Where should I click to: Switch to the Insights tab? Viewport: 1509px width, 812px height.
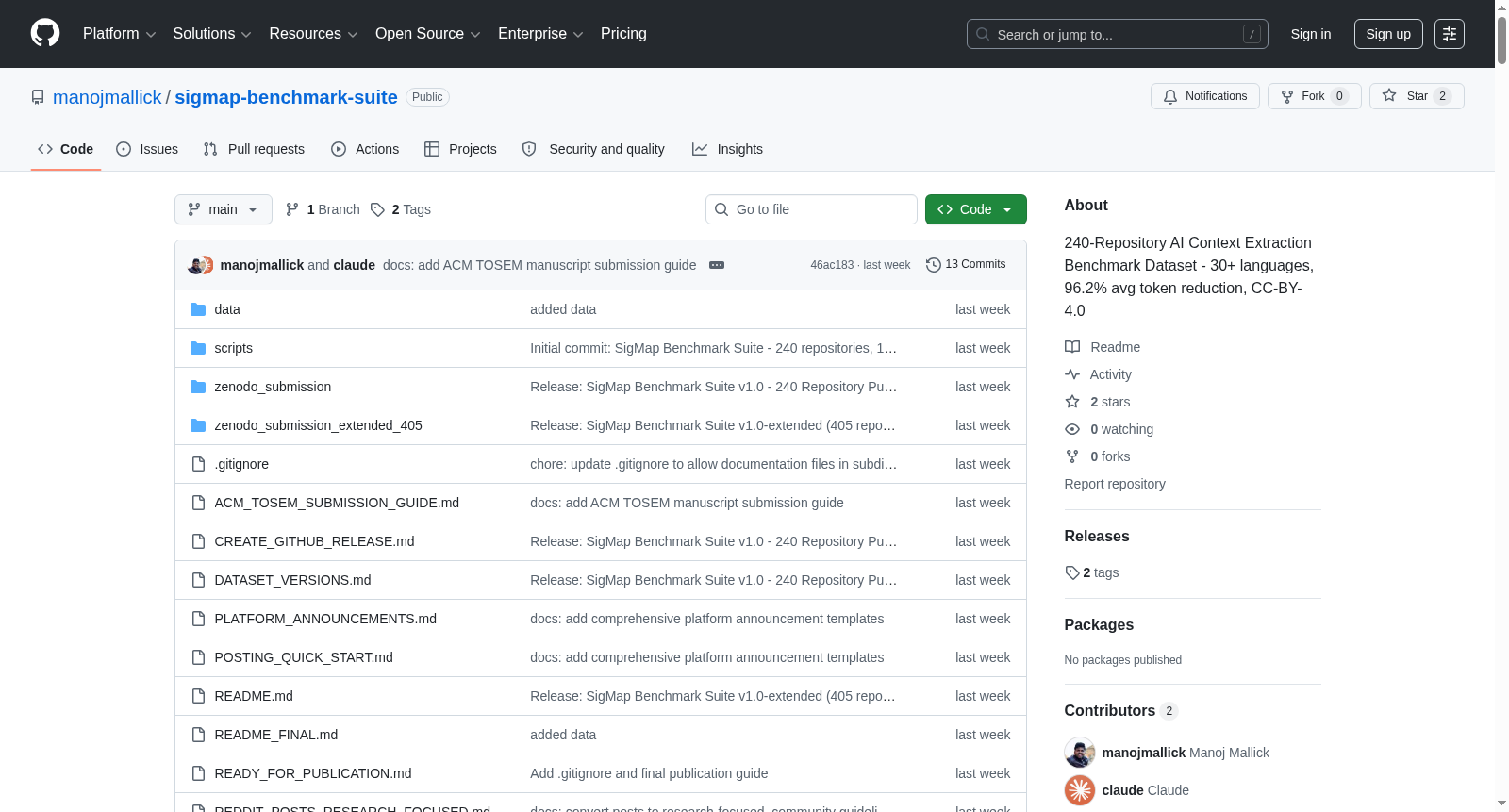coord(727,149)
